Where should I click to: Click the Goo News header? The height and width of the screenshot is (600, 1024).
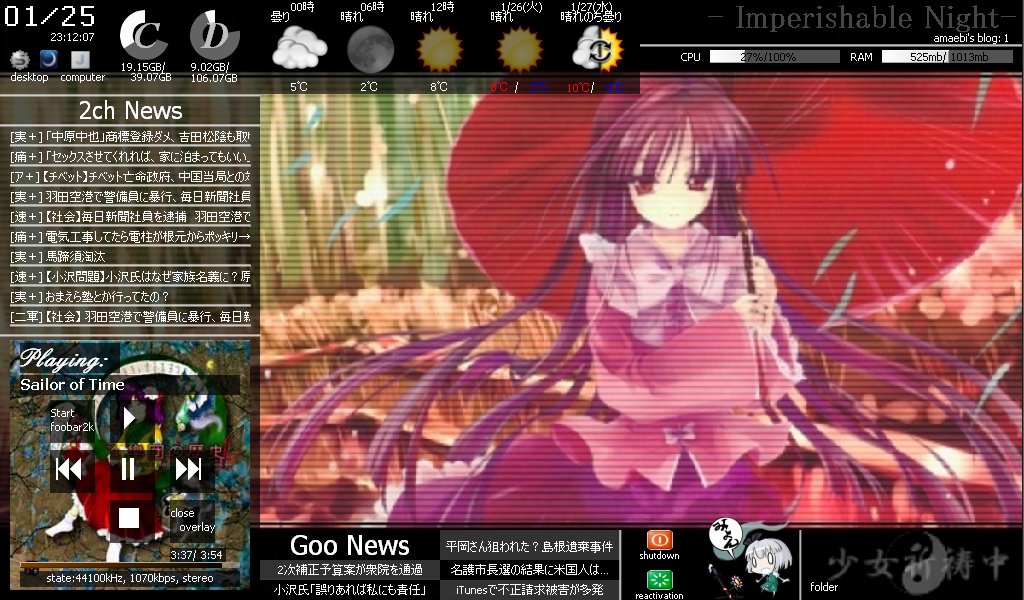click(349, 545)
